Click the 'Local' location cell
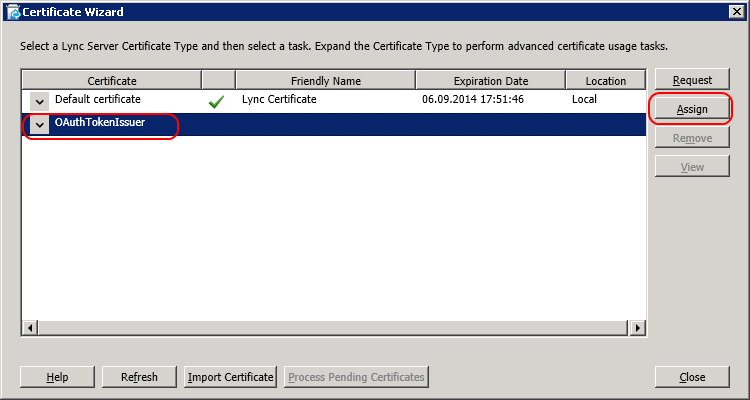Screen dimensions: 750x400 (584, 99)
